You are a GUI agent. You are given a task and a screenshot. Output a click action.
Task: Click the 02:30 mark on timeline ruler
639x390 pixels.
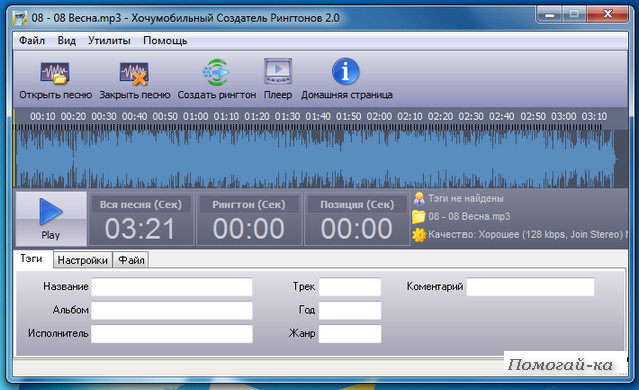coord(471,117)
